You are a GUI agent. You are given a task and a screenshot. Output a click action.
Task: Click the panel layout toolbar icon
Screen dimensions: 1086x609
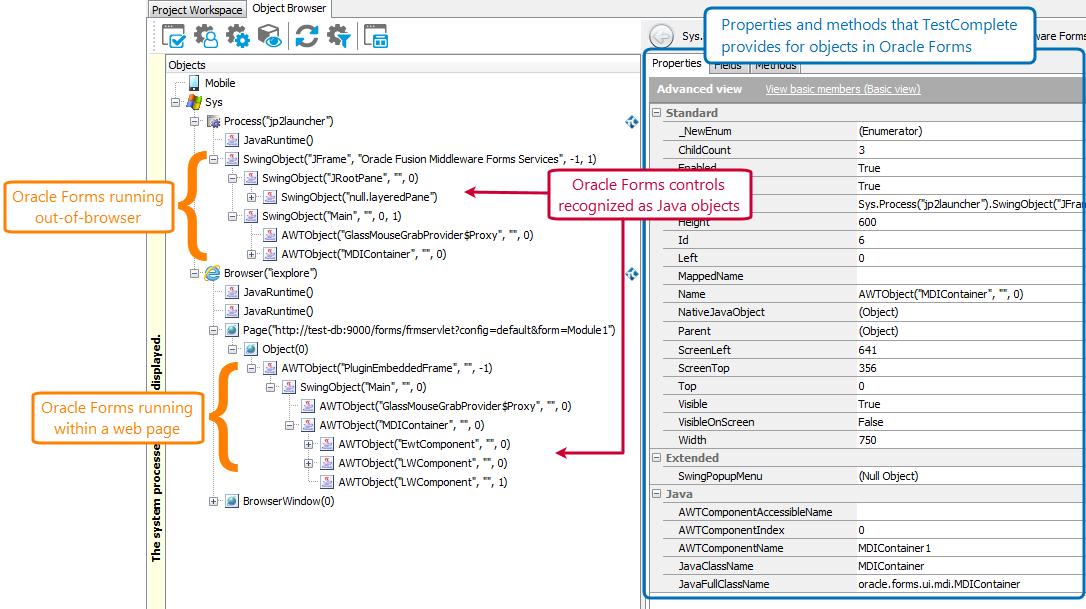point(374,34)
